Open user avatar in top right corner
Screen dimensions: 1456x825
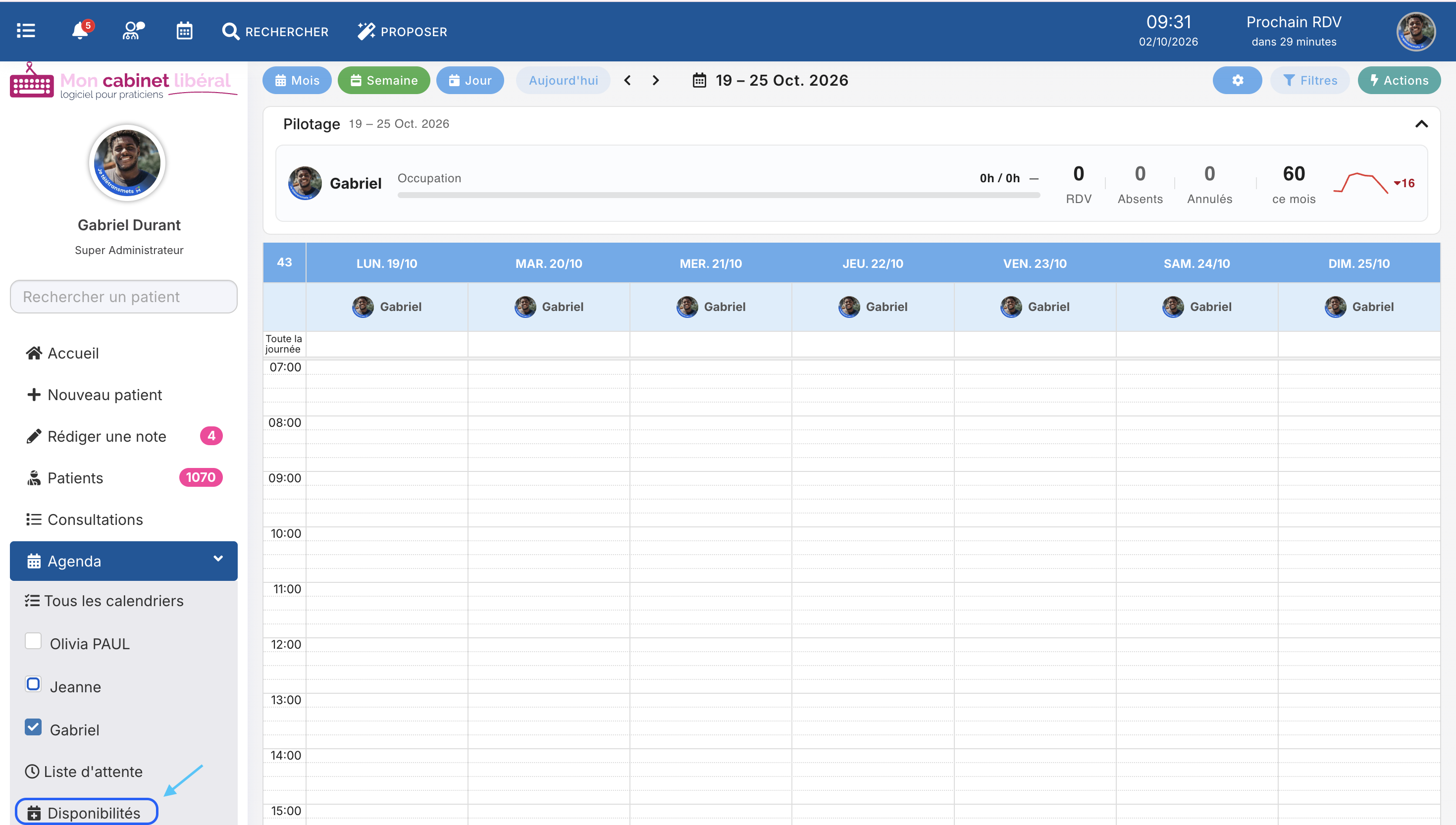coord(1415,32)
